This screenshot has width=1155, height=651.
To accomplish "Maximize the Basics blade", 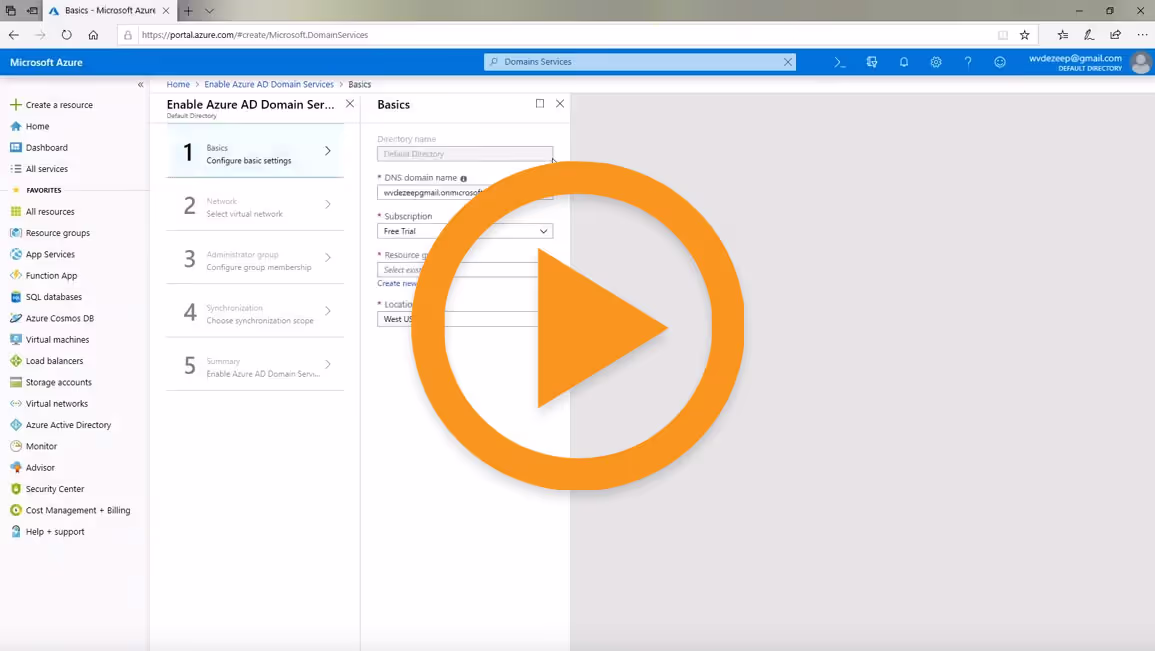I will [x=540, y=104].
